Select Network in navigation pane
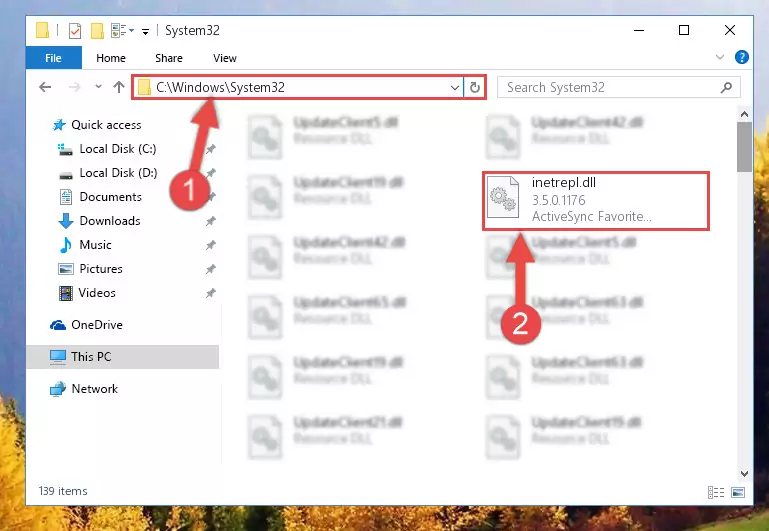The height and width of the screenshot is (531, 769). (x=95, y=388)
